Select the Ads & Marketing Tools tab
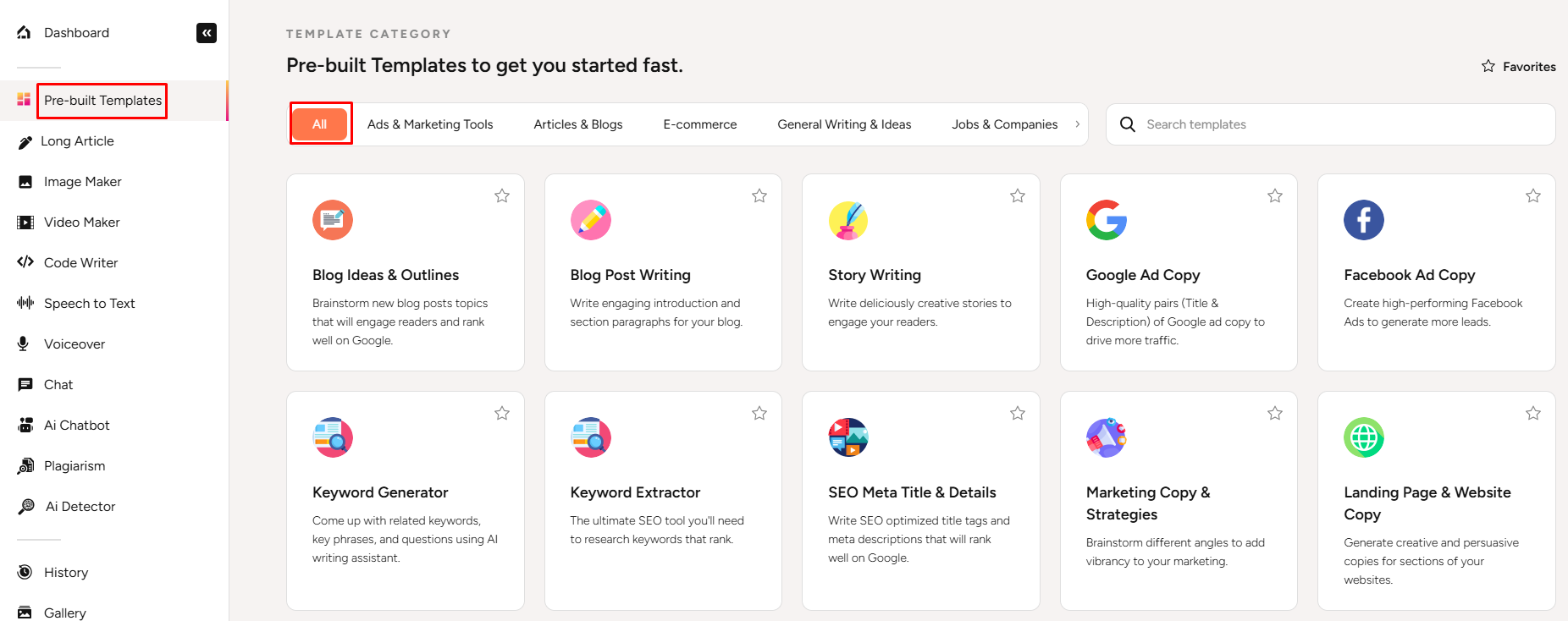This screenshot has width=1568, height=621. click(430, 124)
